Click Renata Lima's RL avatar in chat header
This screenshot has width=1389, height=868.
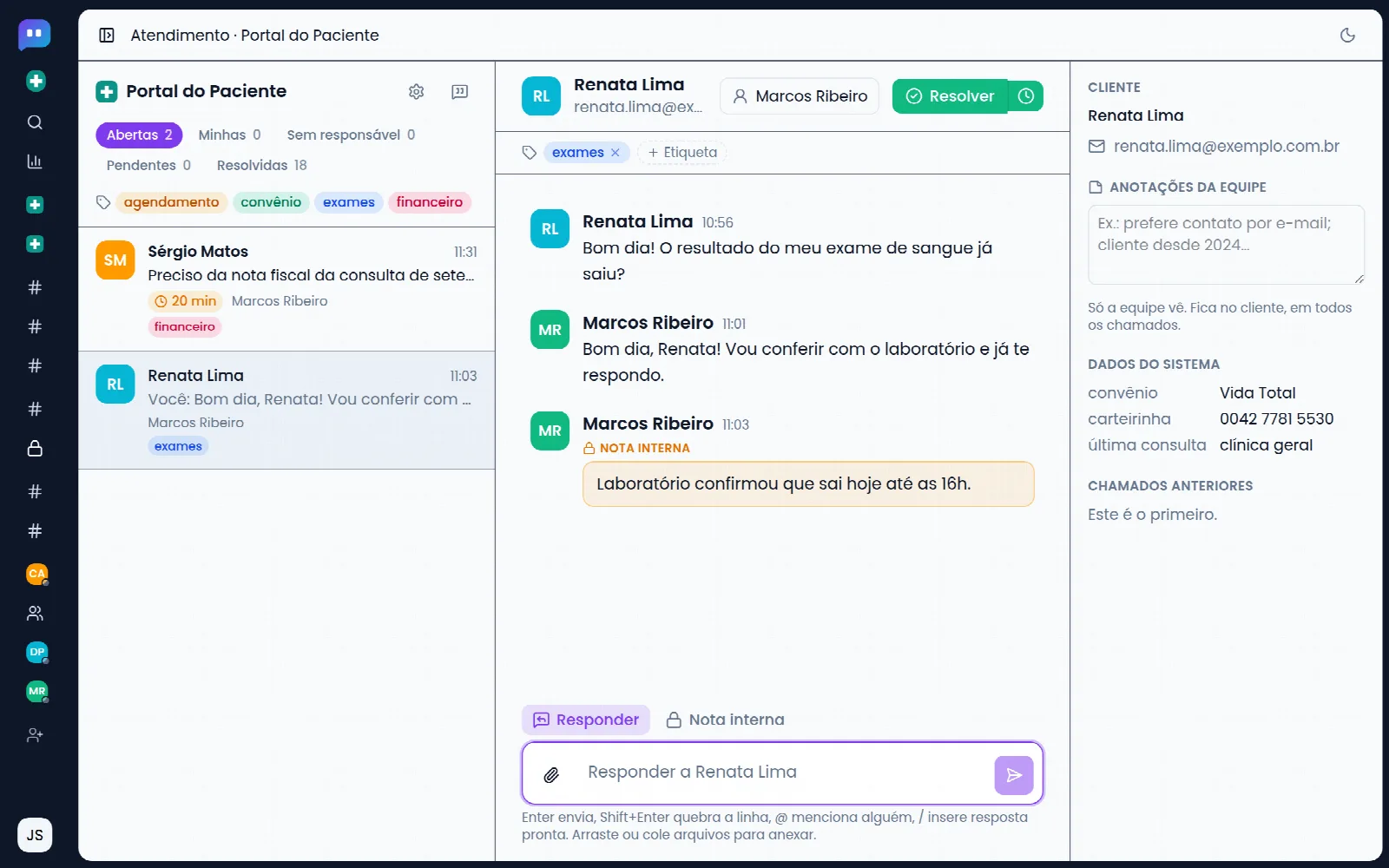[x=542, y=96]
